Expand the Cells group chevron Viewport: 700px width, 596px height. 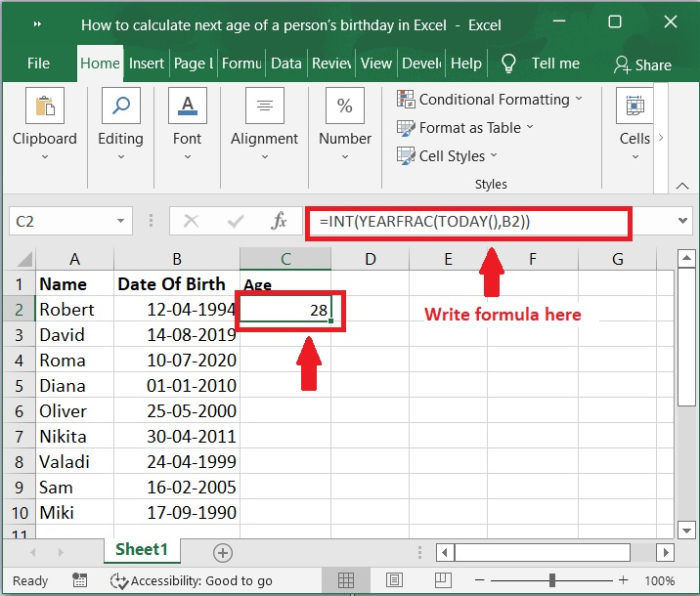(x=635, y=157)
